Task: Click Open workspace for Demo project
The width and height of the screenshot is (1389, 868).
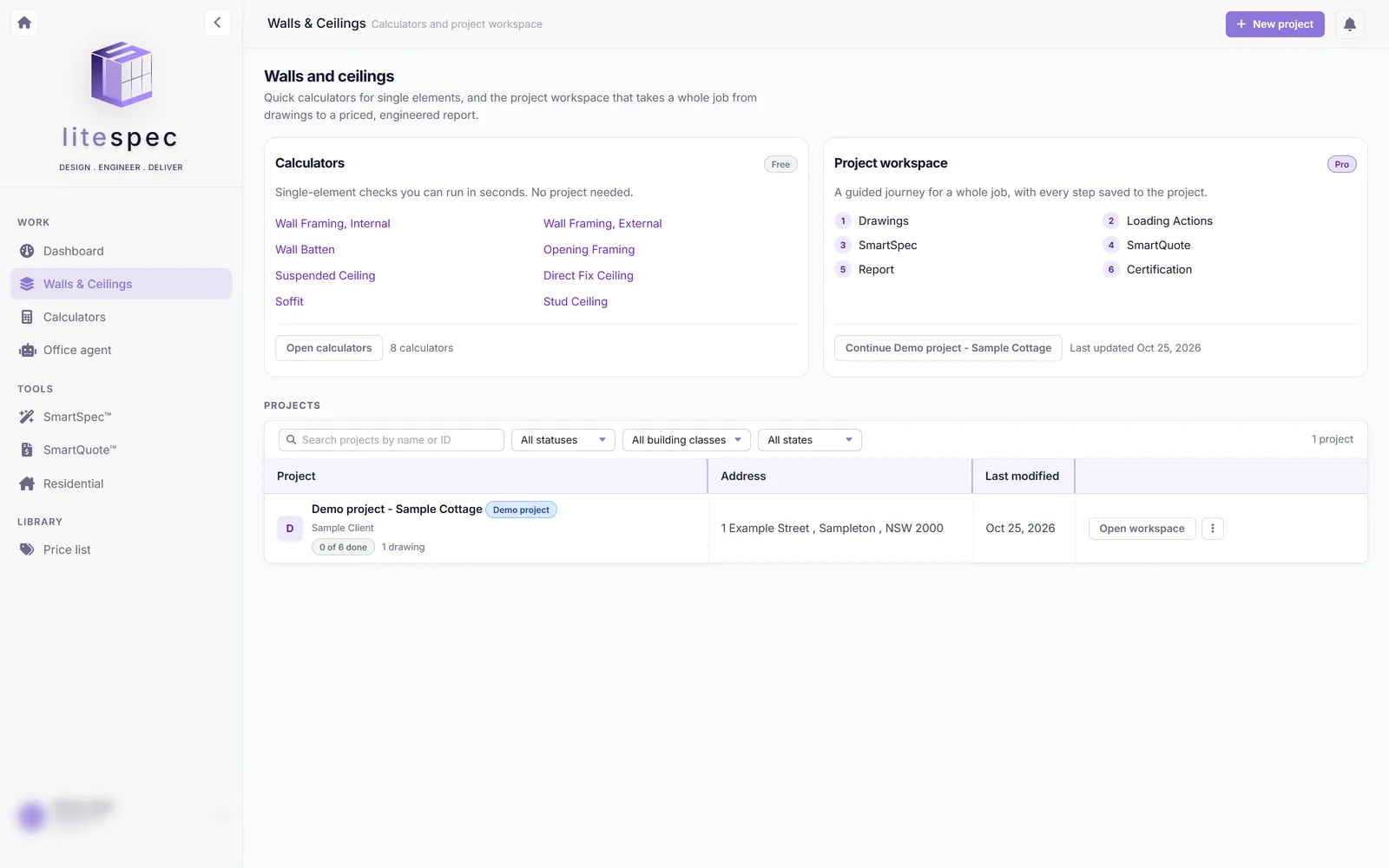Action: tap(1142, 529)
